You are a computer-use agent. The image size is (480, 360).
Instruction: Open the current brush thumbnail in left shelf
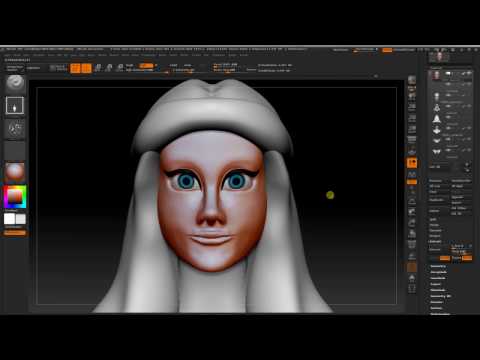click(x=15, y=83)
